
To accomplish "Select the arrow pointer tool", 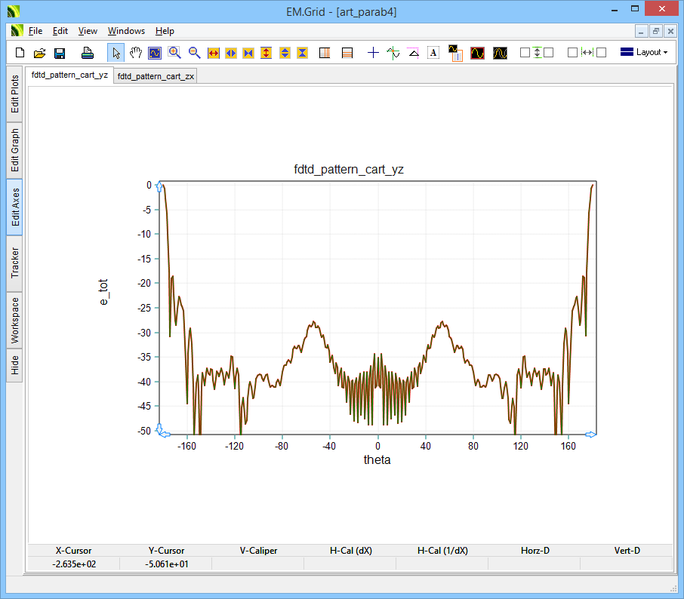I will point(115,52).
